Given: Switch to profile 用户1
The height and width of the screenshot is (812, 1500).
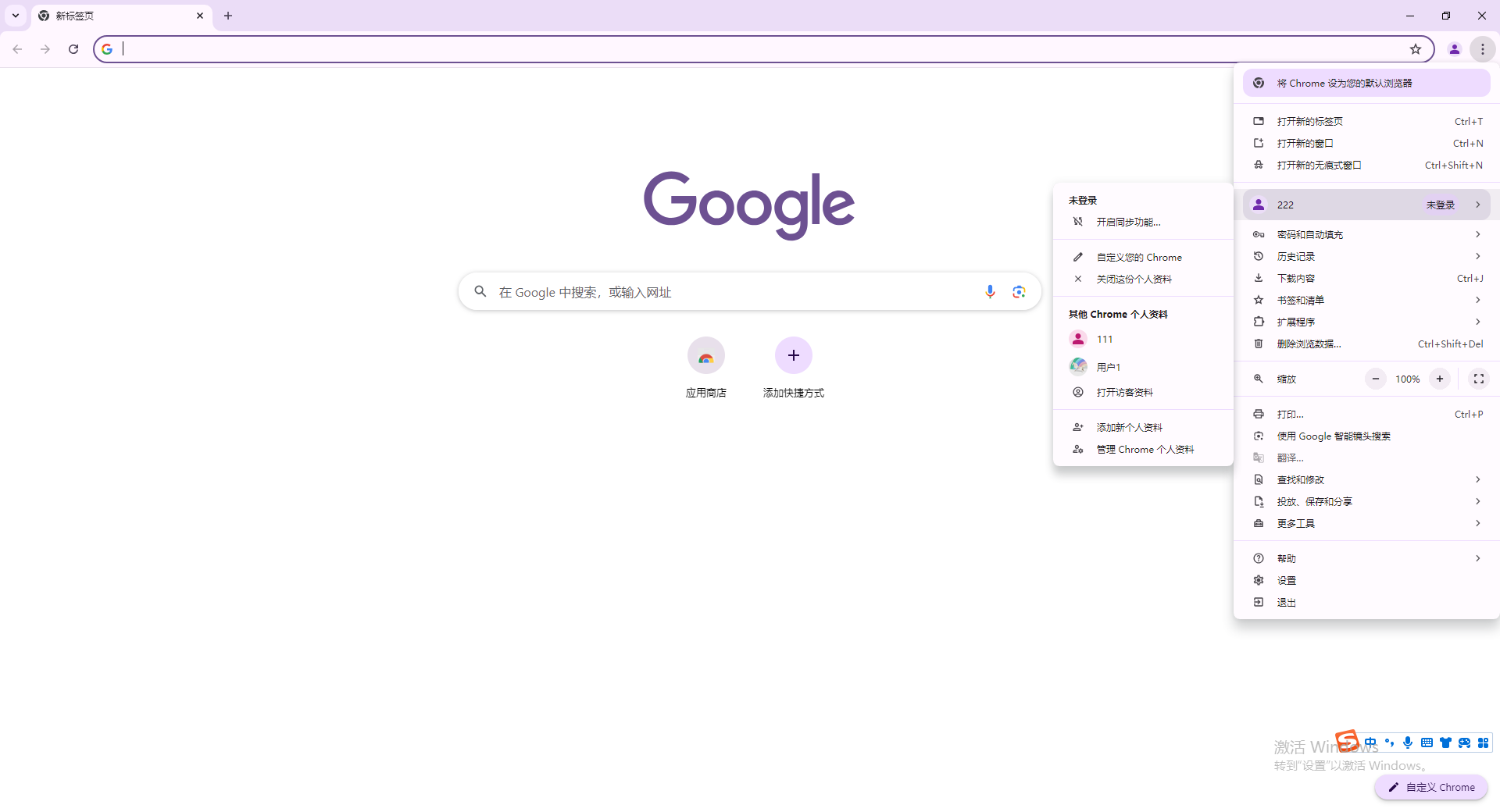Looking at the screenshot, I should click(x=1143, y=366).
